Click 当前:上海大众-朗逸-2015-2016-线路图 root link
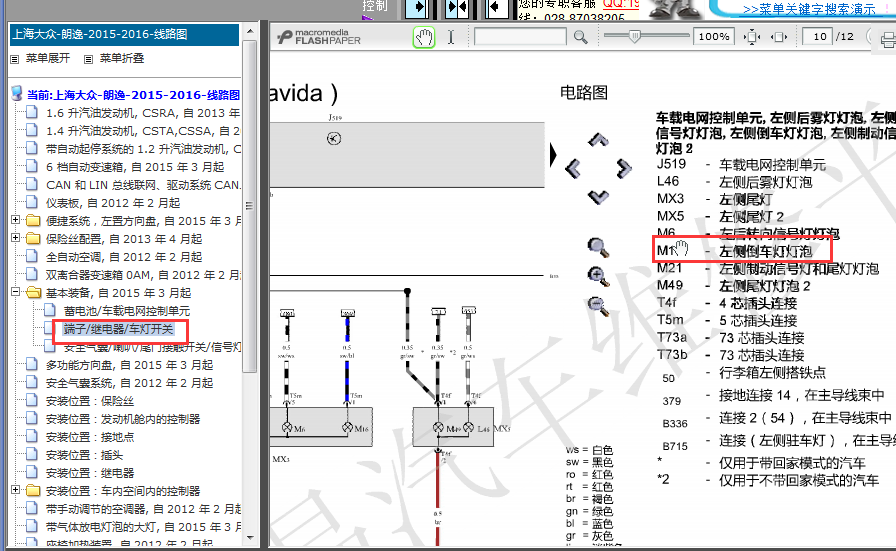 point(133,95)
